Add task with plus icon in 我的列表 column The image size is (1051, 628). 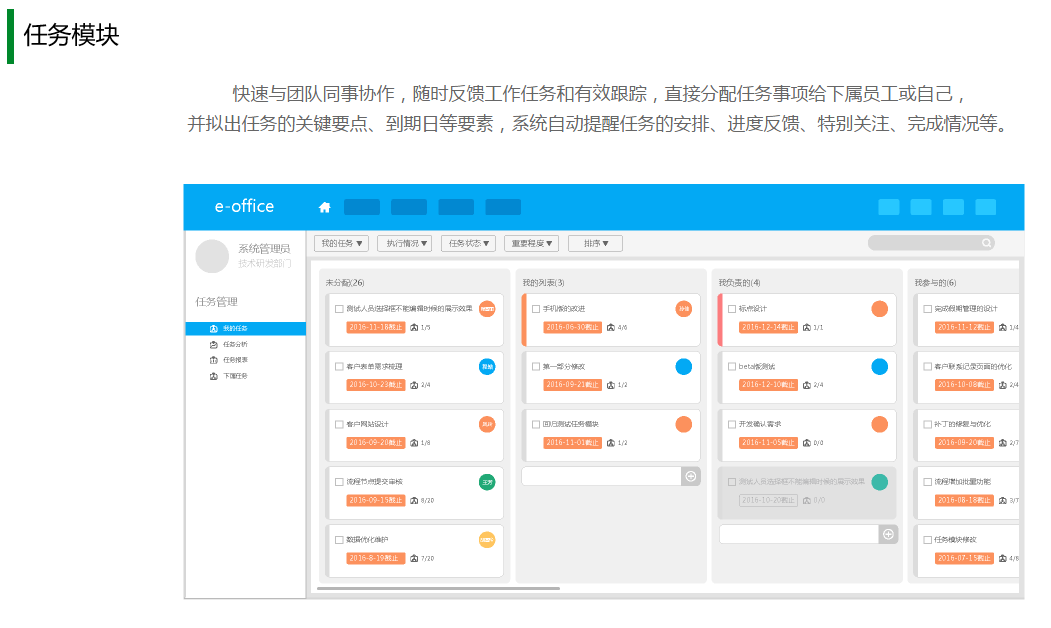tap(690, 477)
